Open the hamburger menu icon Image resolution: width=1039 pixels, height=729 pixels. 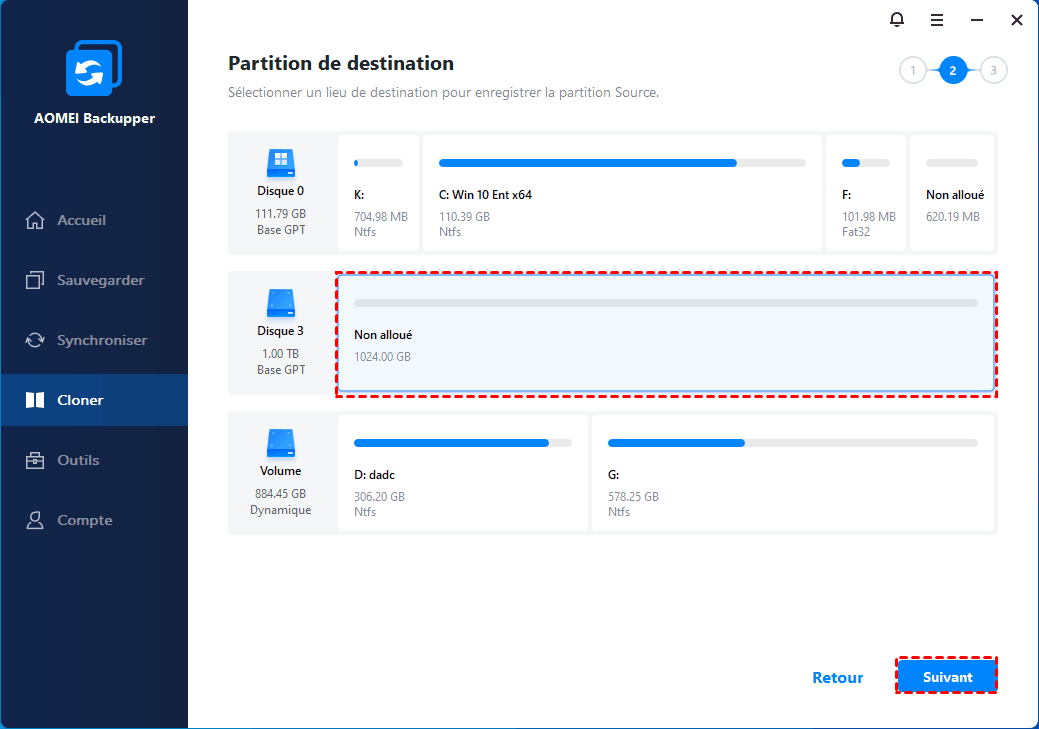(x=937, y=21)
